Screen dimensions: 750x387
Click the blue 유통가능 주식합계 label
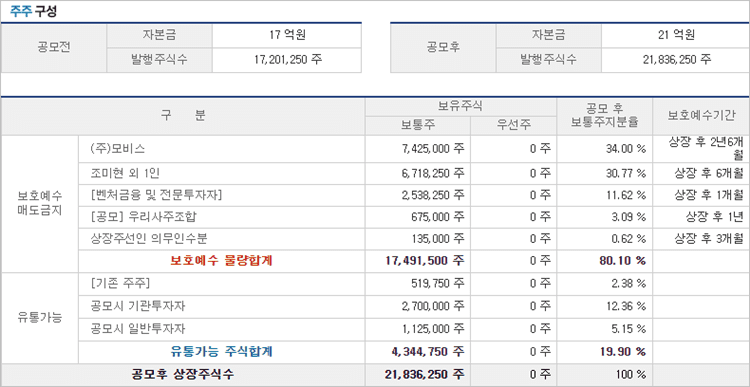[221, 352]
